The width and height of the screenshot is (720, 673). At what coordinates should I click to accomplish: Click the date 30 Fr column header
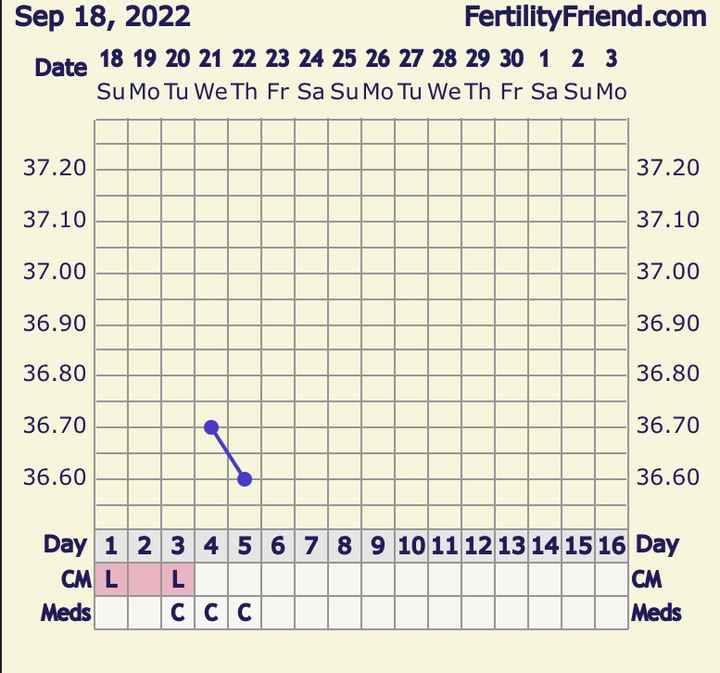click(511, 75)
